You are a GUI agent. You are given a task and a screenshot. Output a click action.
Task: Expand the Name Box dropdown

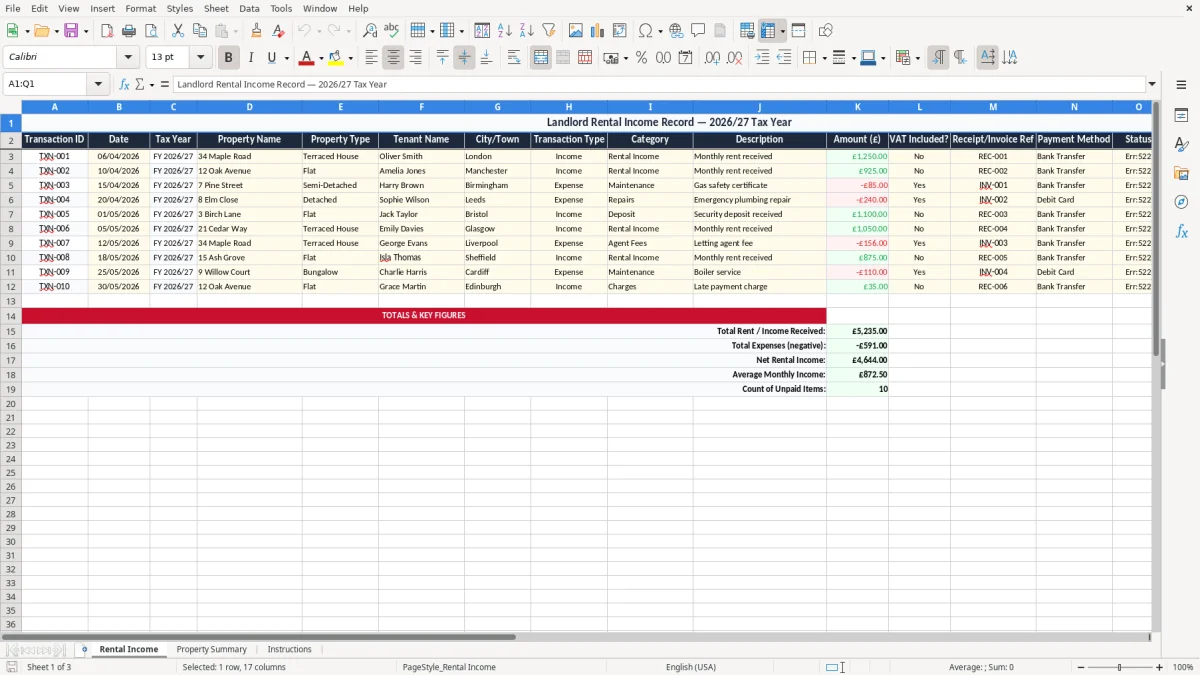point(98,84)
